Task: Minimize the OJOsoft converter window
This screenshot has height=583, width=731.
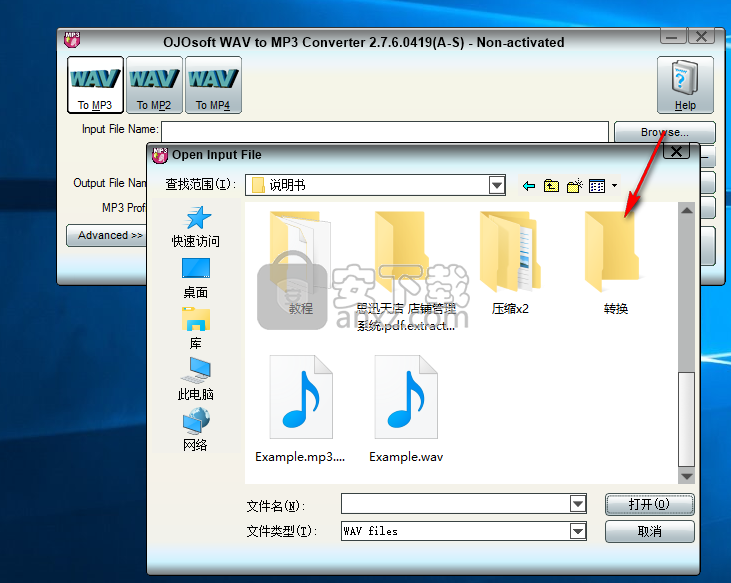Action: (x=672, y=37)
